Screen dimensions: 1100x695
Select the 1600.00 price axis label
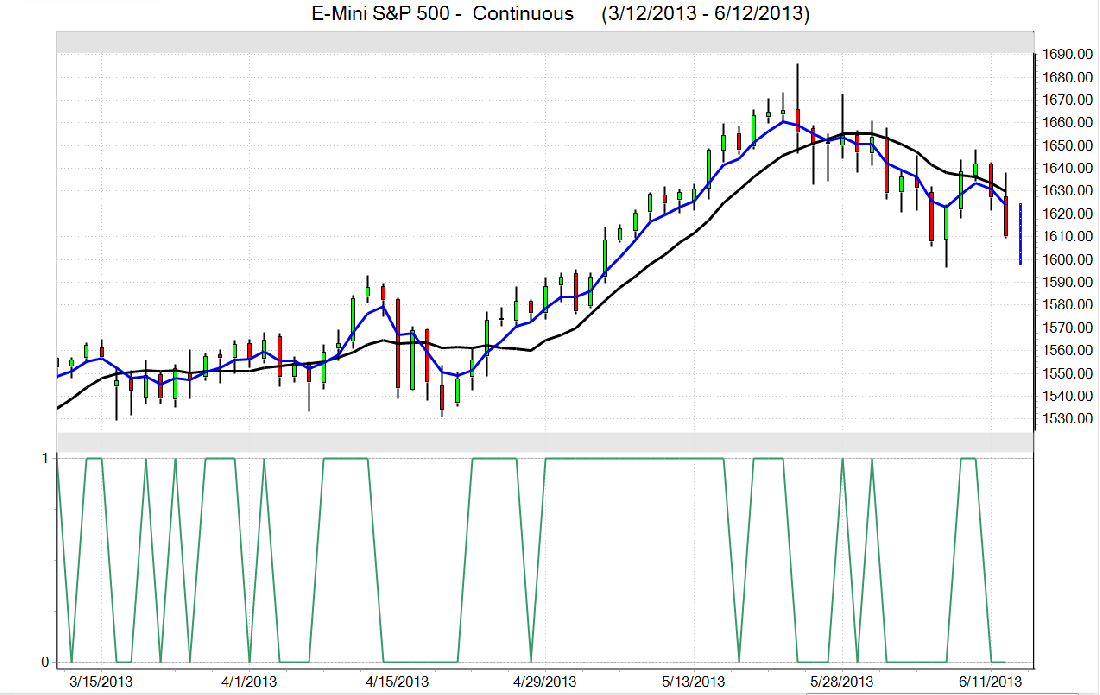tap(1064, 260)
